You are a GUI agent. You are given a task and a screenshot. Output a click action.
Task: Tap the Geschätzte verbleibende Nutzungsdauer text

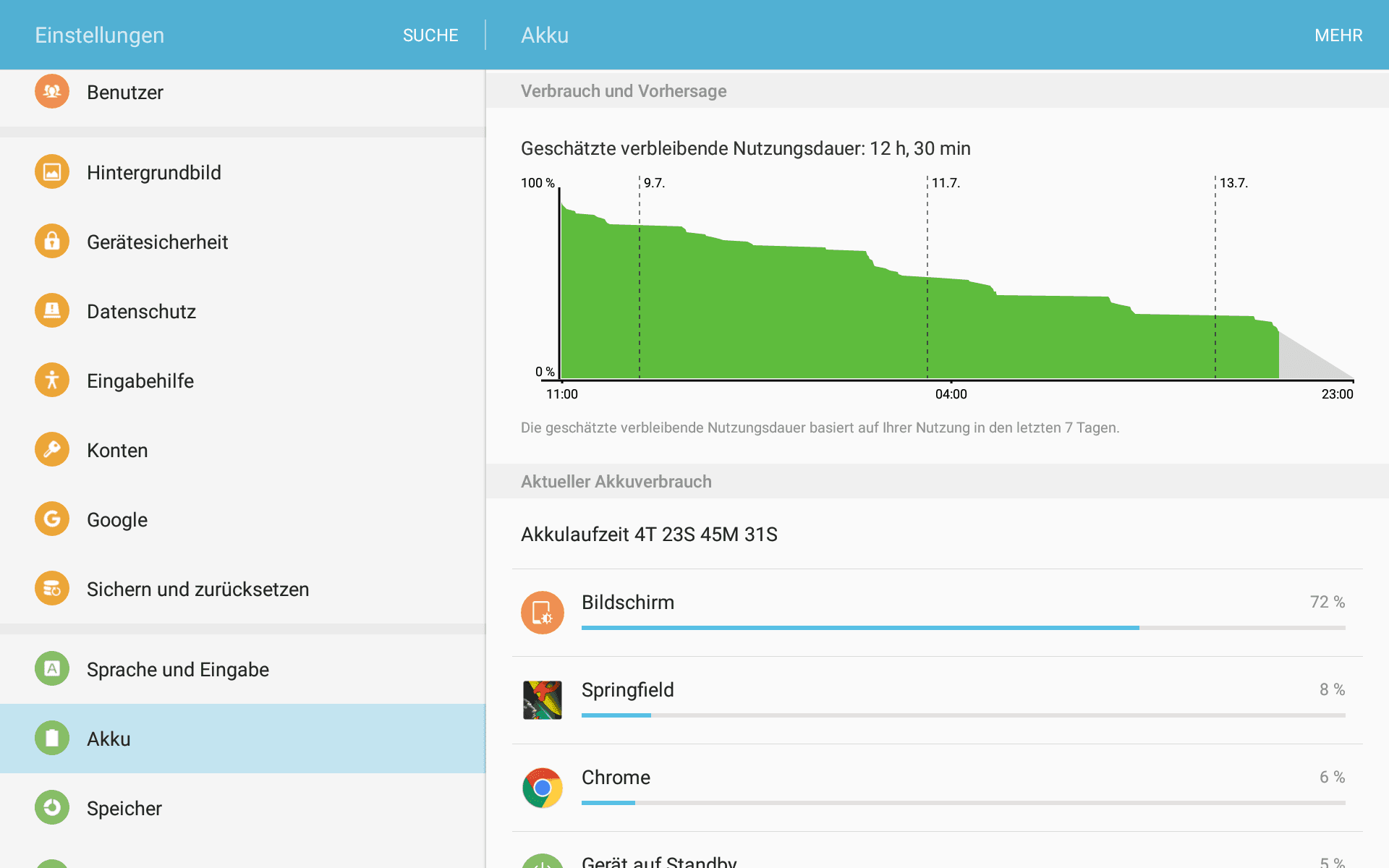pyautogui.click(x=746, y=148)
